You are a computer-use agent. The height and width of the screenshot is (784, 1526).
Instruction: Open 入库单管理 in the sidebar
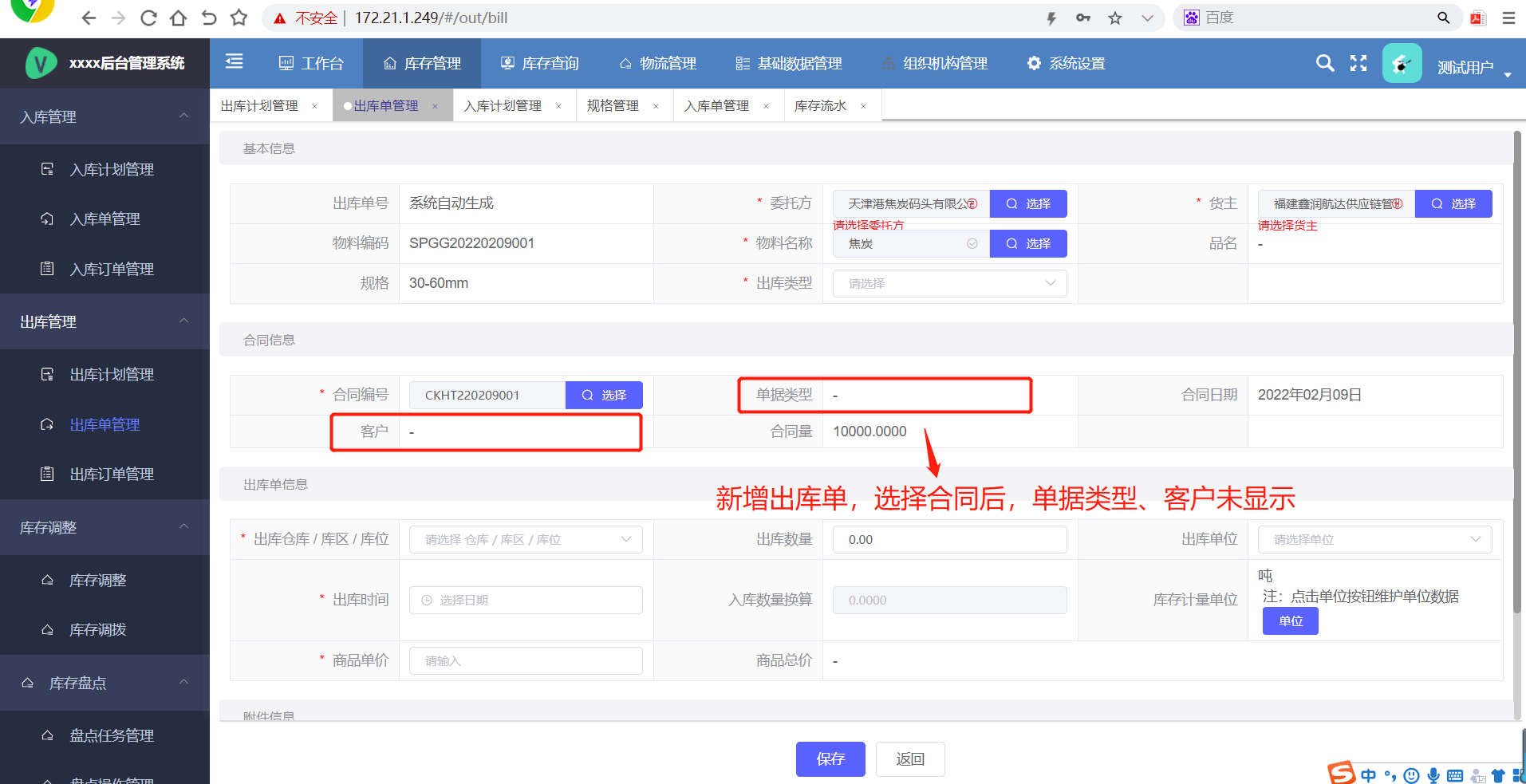click(x=104, y=219)
